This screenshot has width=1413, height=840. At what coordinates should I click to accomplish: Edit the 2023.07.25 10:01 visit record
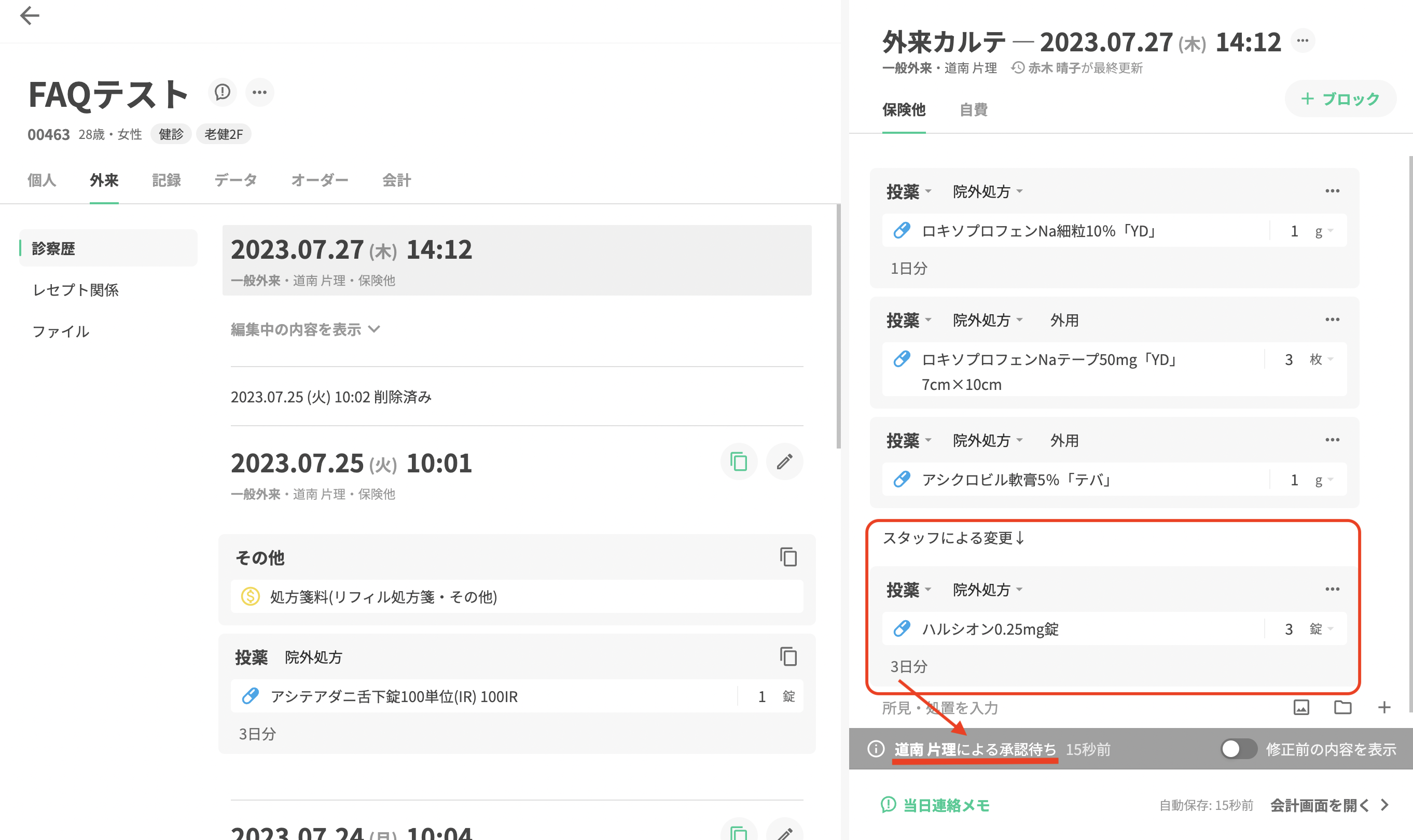(x=784, y=462)
